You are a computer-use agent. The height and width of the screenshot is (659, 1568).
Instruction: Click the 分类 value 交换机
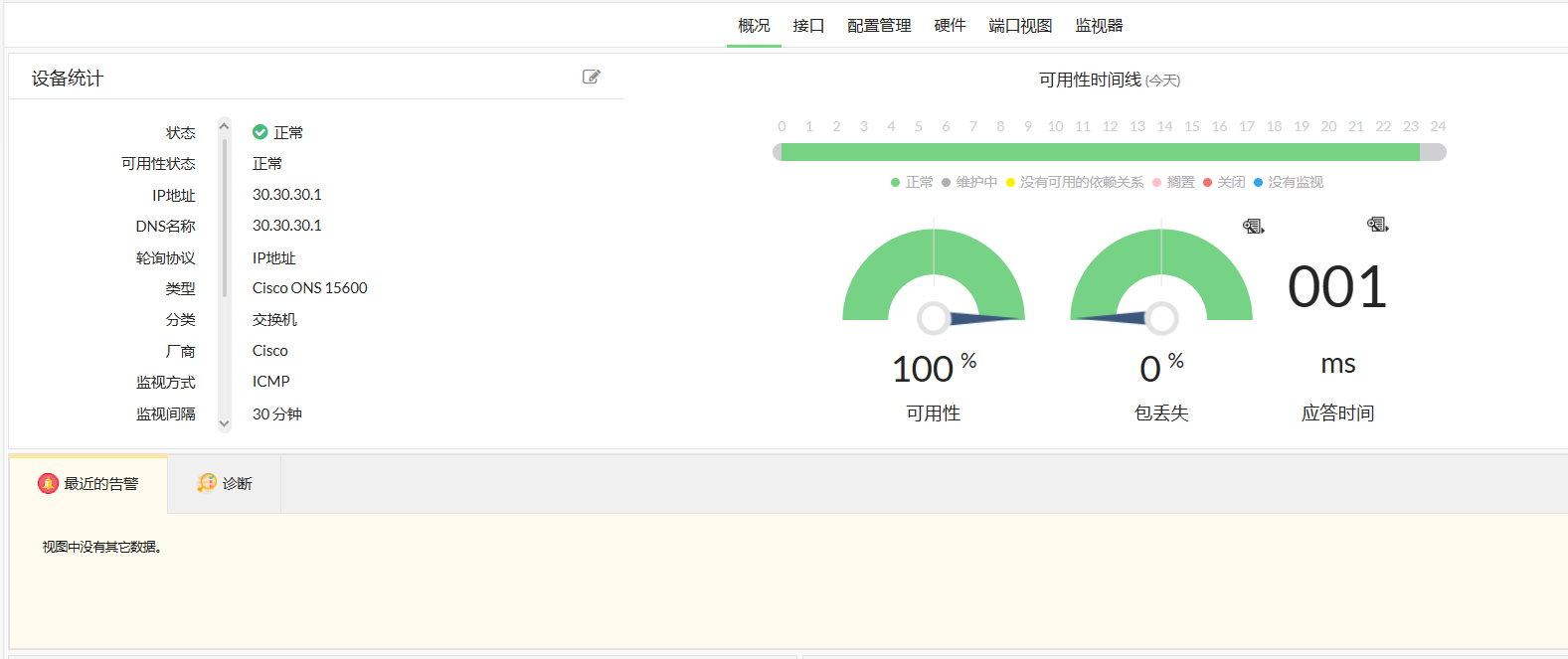coord(274,319)
